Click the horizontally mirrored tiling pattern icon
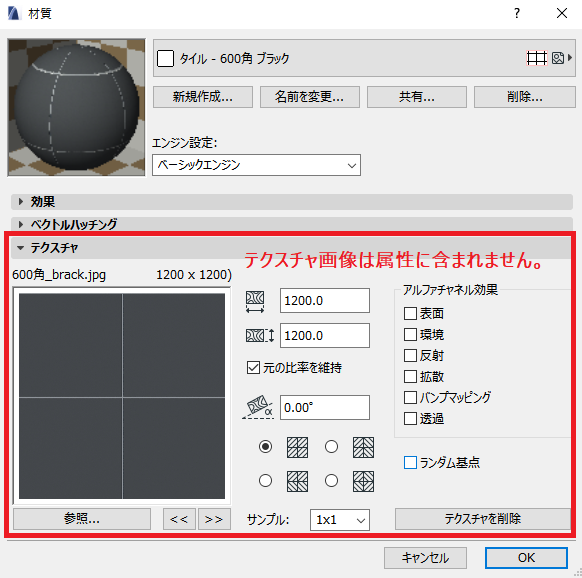 coord(363,447)
